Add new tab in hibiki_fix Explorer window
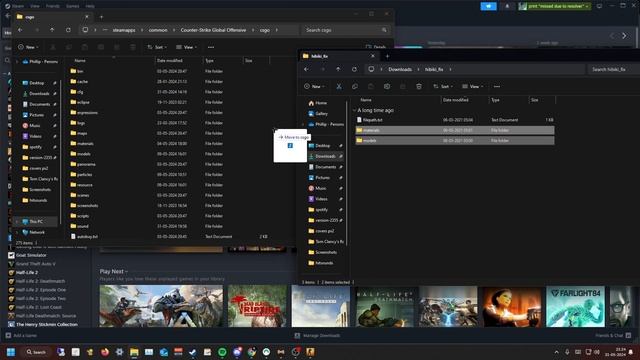Image resolution: width=640 pixels, height=360 pixels. pyautogui.click(x=387, y=56)
